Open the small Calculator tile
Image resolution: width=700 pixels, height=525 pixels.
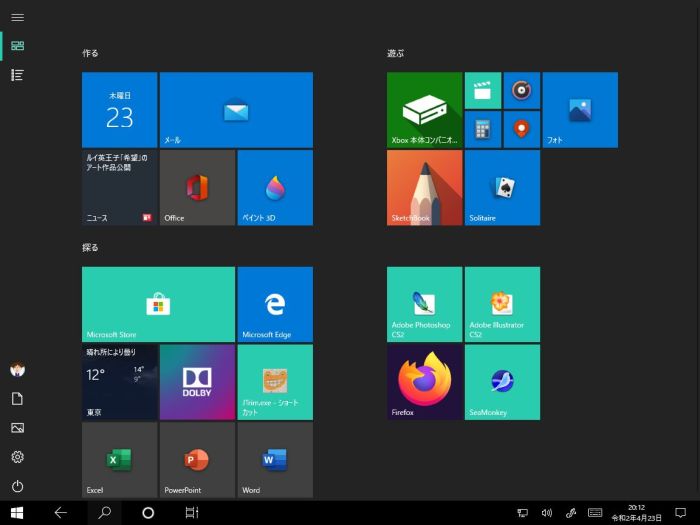[482, 129]
